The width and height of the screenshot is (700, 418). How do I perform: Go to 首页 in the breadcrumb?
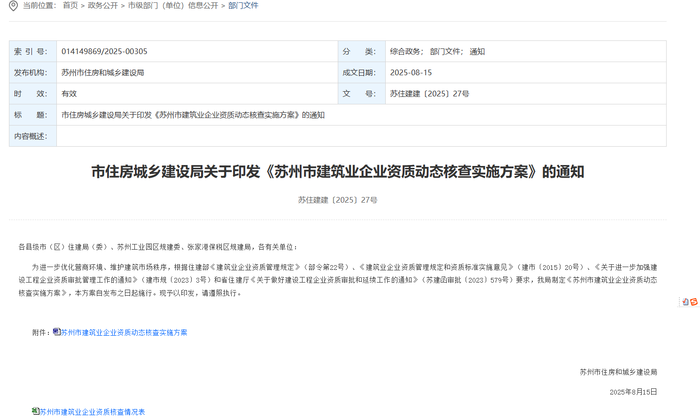click(70, 6)
